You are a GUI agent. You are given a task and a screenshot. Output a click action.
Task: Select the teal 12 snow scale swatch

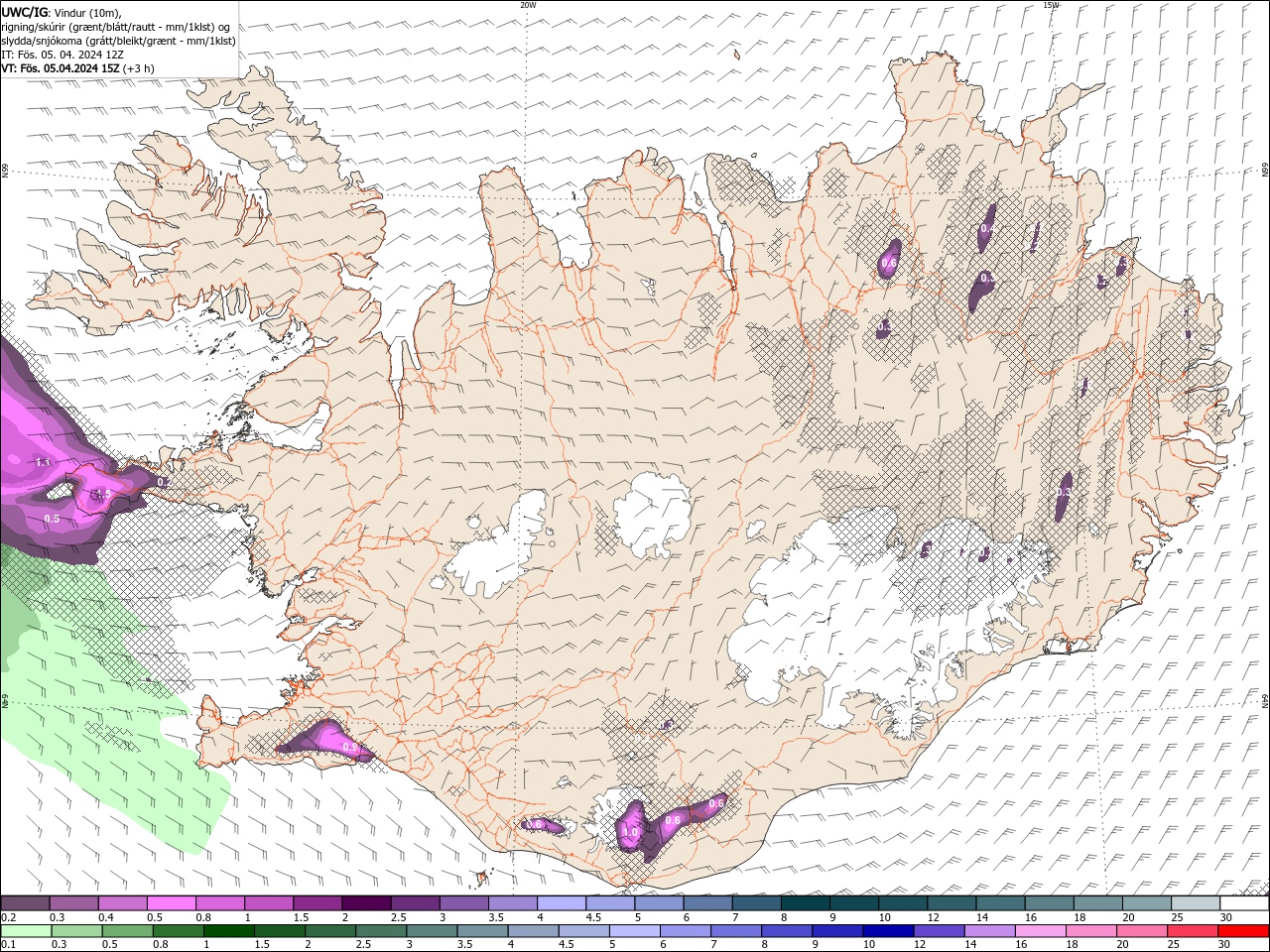952,903
